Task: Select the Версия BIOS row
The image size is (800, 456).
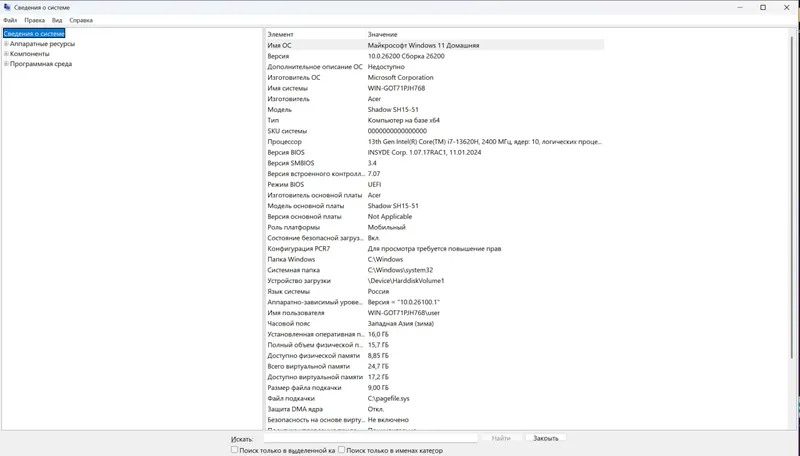Action: (x=435, y=153)
